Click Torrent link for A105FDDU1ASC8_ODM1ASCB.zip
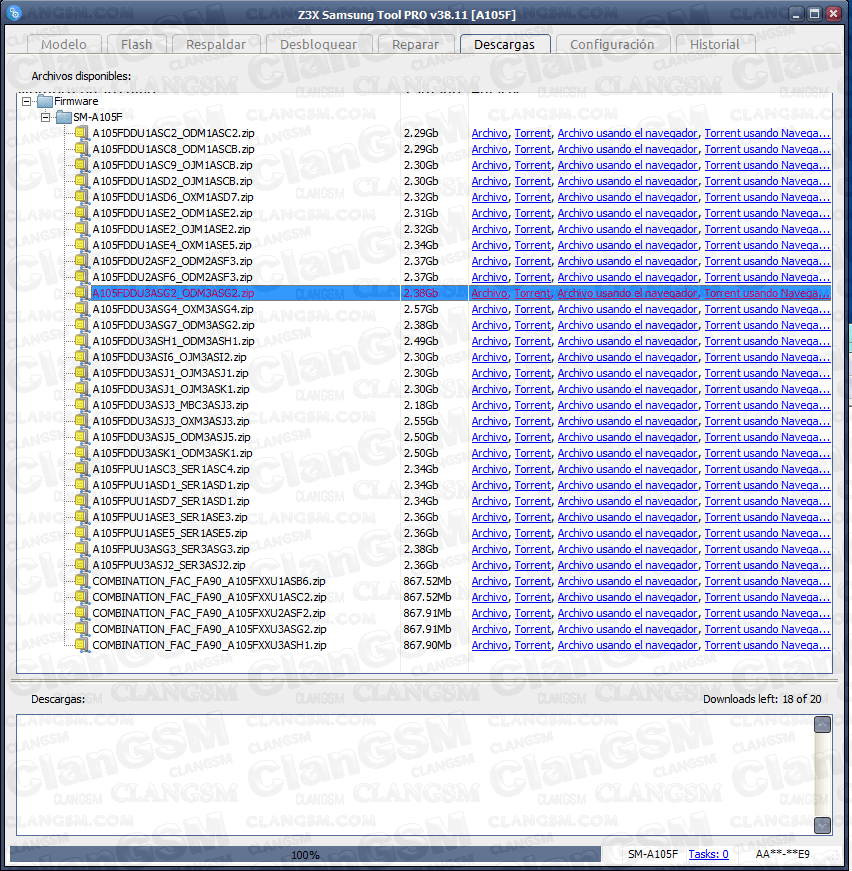The width and height of the screenshot is (852, 871). coord(533,149)
